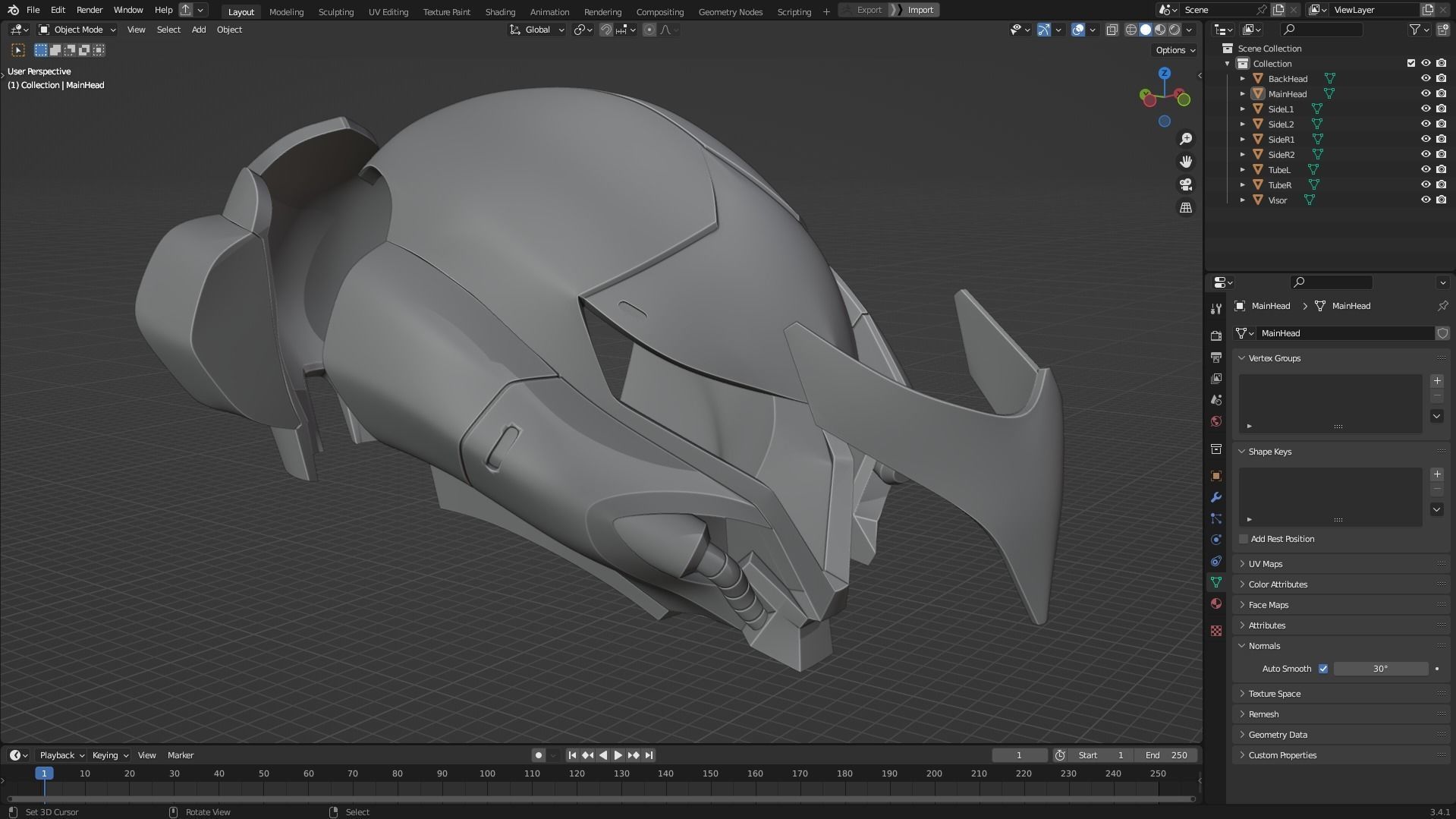Viewport: 1456px width, 819px height.
Task: Click the Import button
Action: point(914,10)
